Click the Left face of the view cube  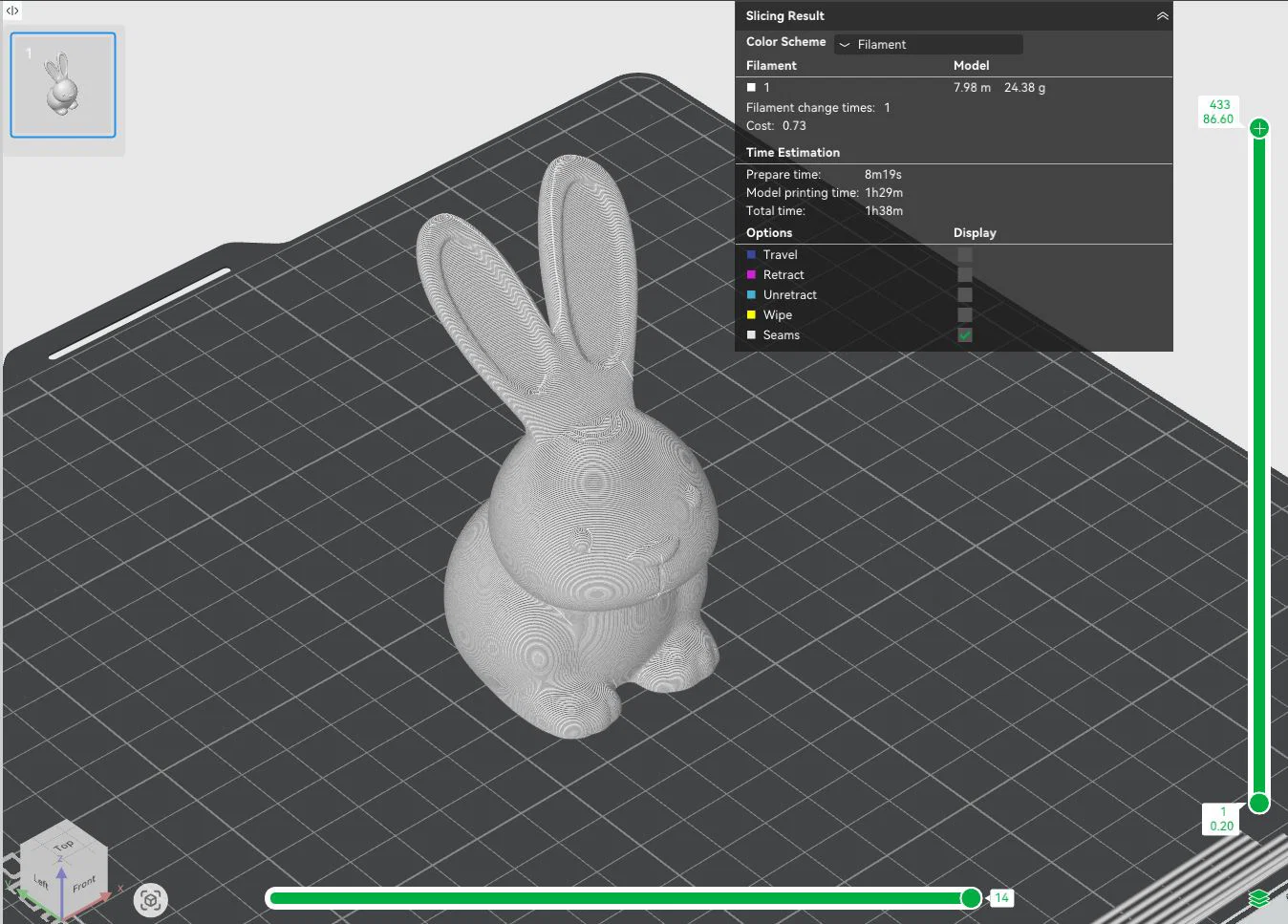(41, 882)
